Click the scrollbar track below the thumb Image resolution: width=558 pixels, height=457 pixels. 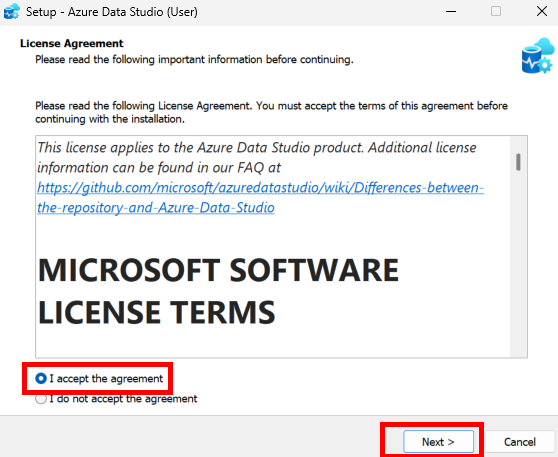point(518,263)
